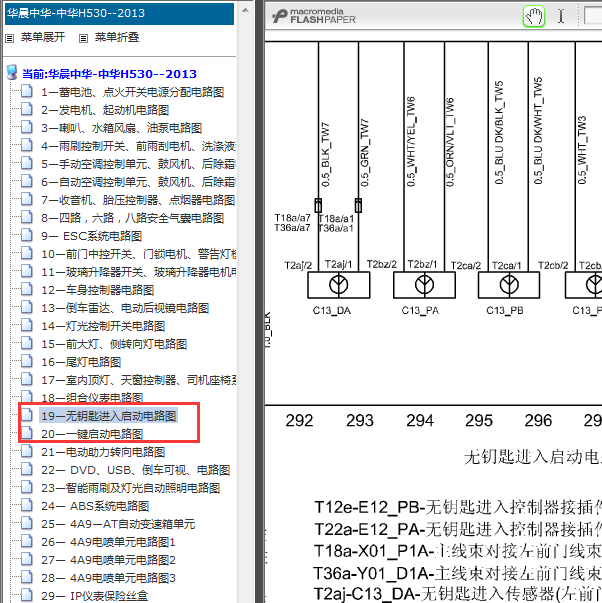Viewport: 602px width, 603px height.
Task: Select 19—无钥匙进入启动电路图
Action: 108,416
